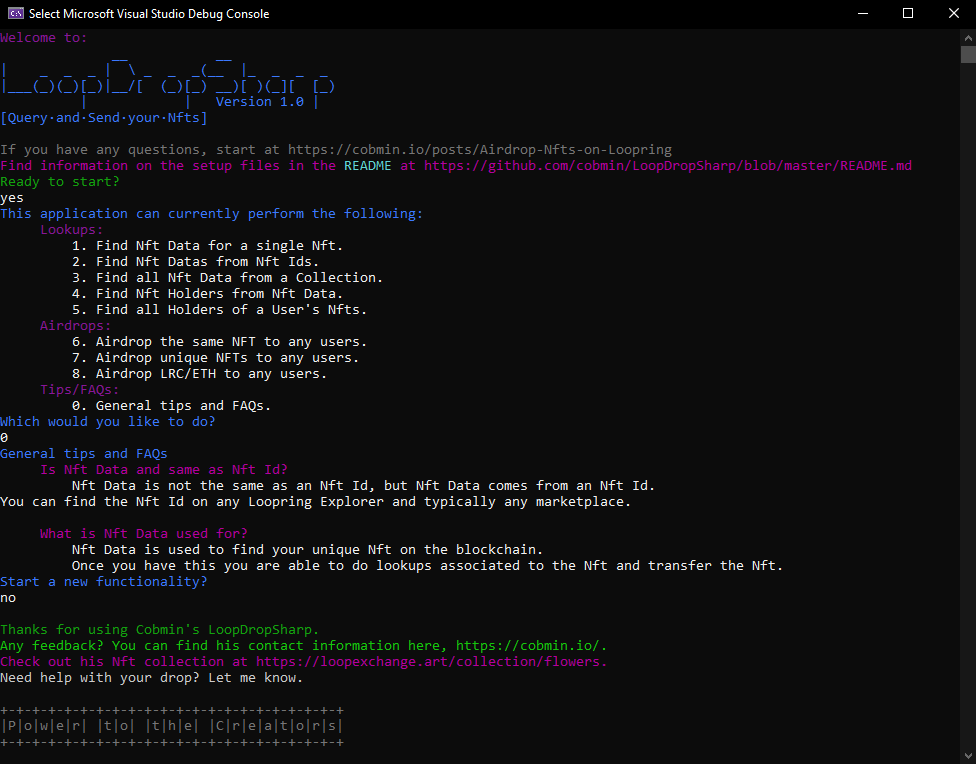976x764 pixels.
Task: Click 'Which would you like to do?' prompt
Action: point(108,422)
